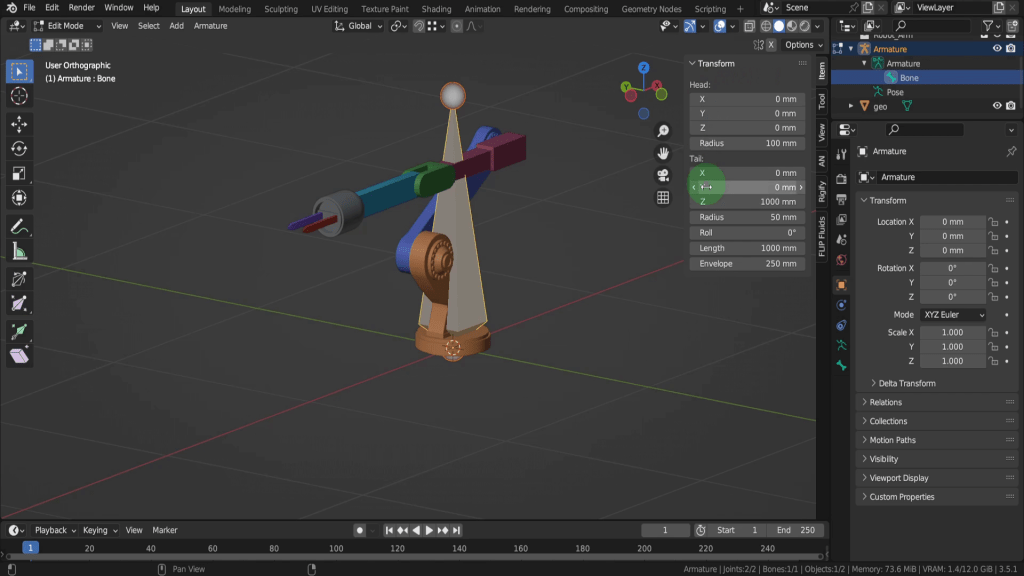The image size is (1024, 576).
Task: Open the Render menu
Action: (81, 8)
